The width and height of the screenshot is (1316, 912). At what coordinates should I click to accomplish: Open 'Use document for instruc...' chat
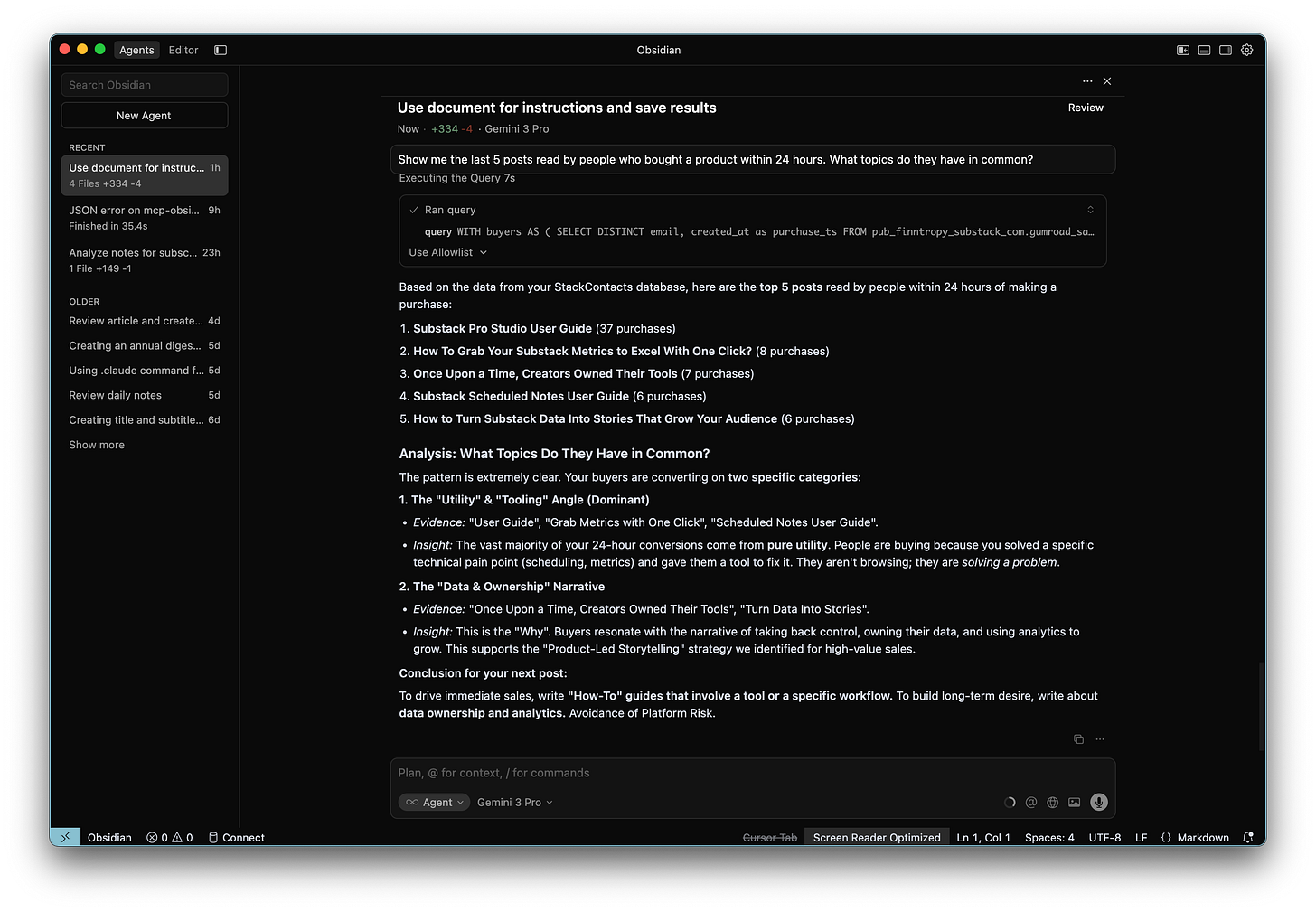pos(145,175)
